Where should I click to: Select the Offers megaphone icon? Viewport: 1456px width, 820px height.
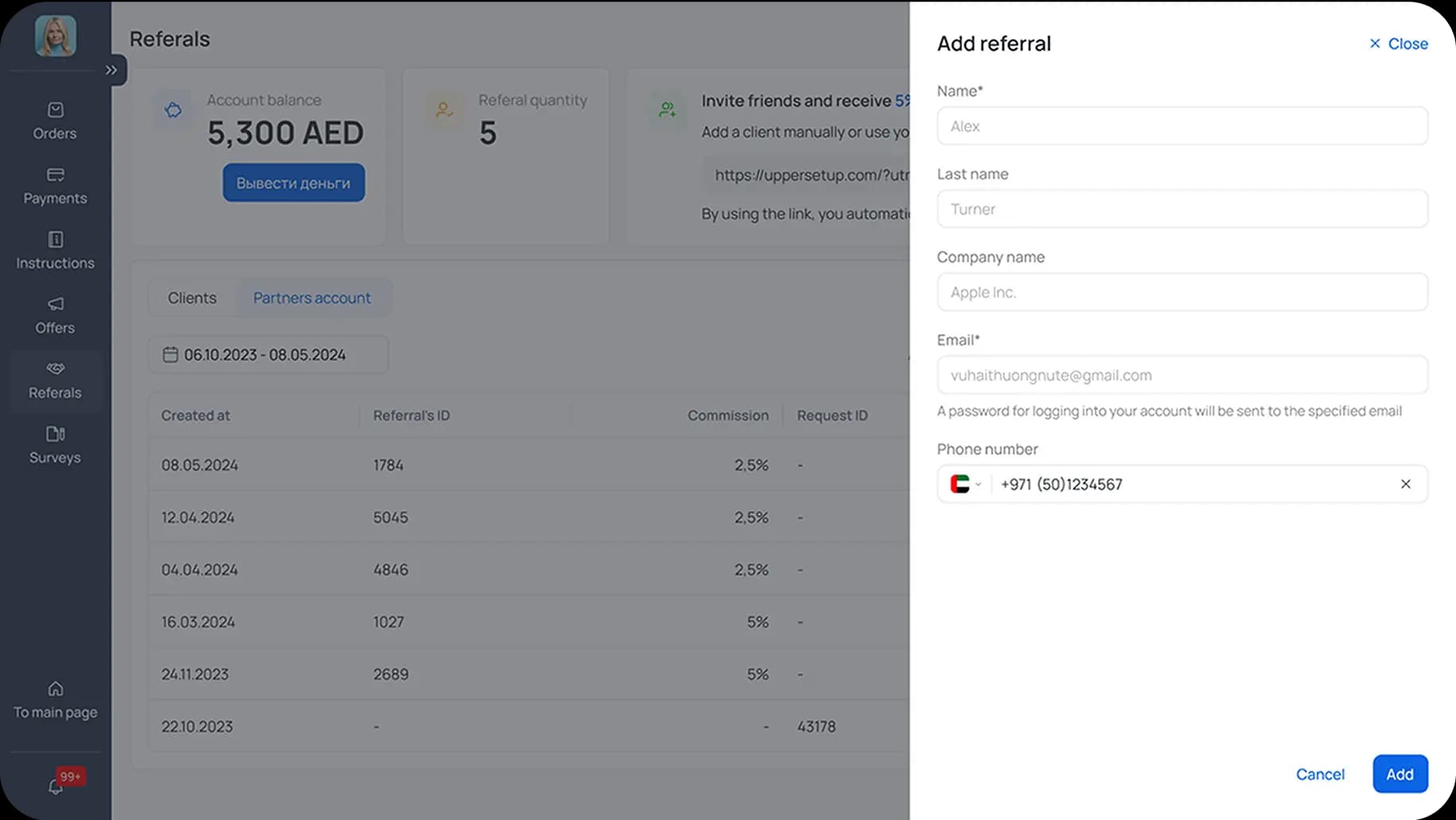click(x=55, y=305)
